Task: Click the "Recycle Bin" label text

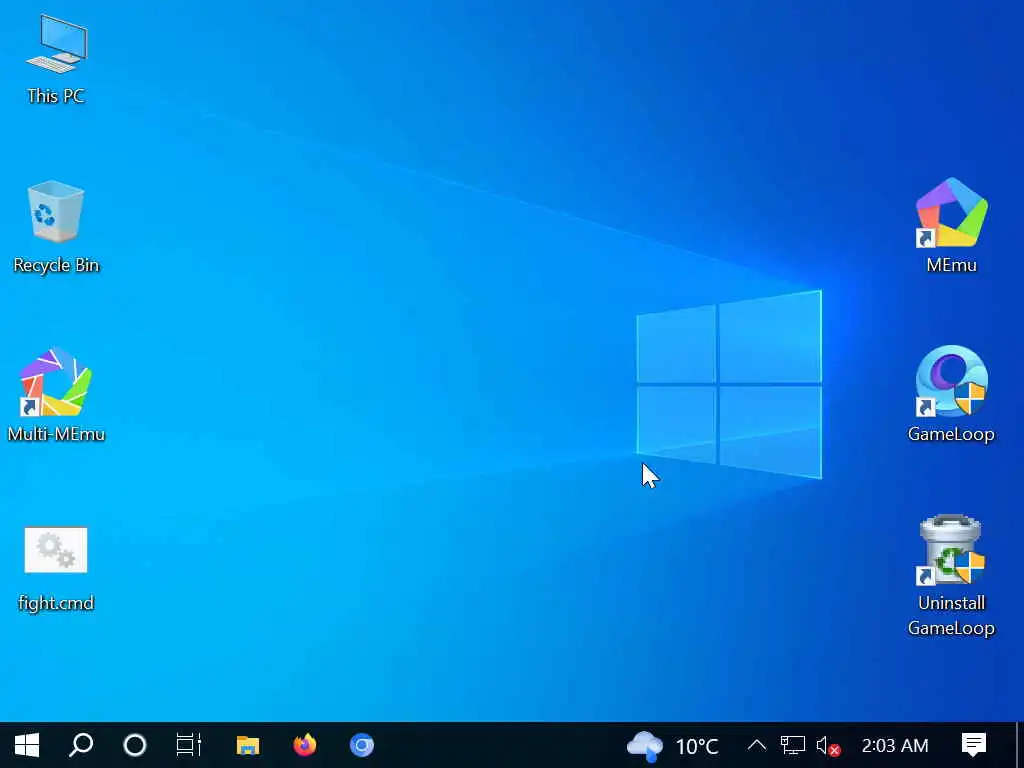Action: pos(56,265)
